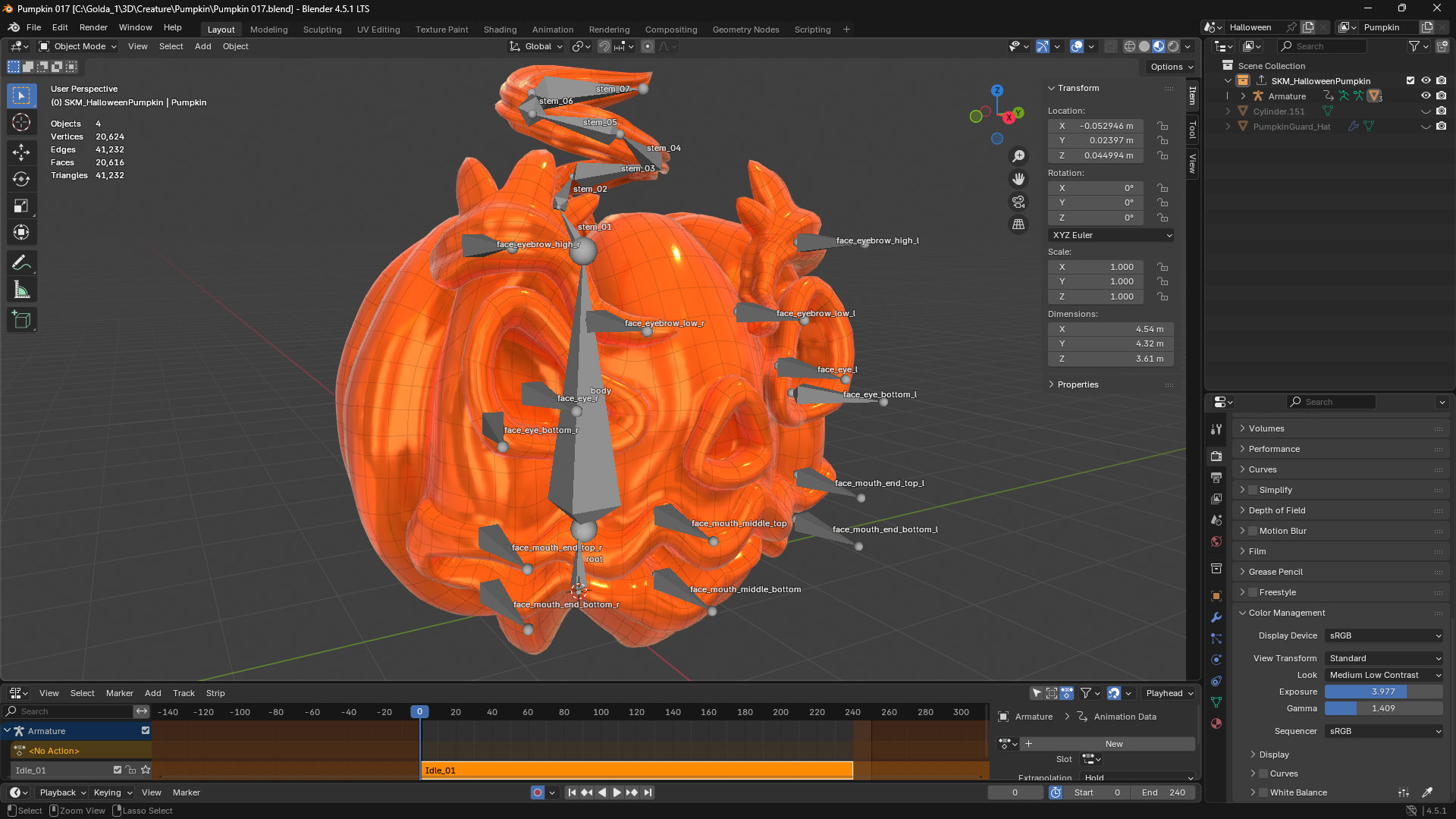The height and width of the screenshot is (819, 1456).
Task: Toggle X-ray mode in the viewport header
Action: coord(1110,46)
